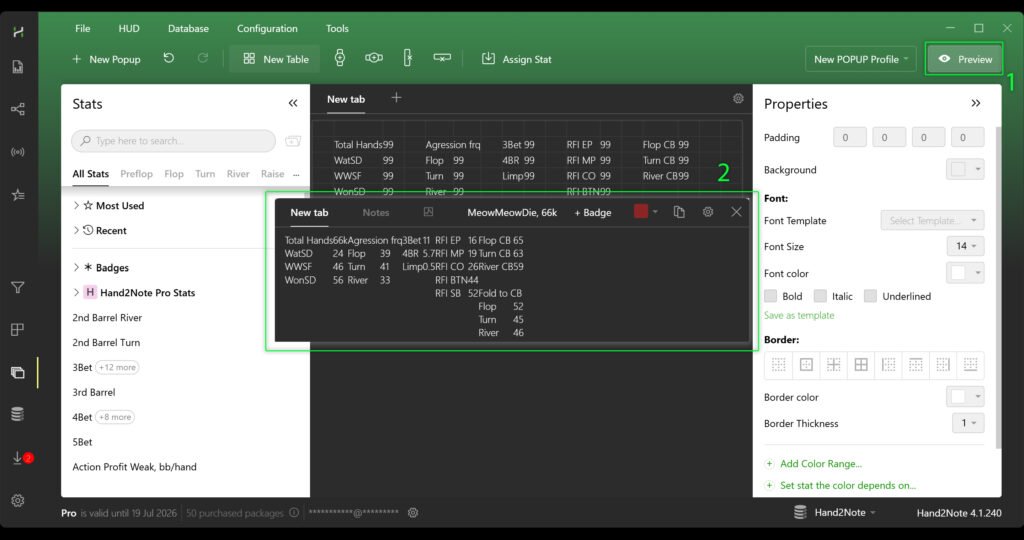Open popup gear settings icon
1024x540 pixels.
pos(708,212)
